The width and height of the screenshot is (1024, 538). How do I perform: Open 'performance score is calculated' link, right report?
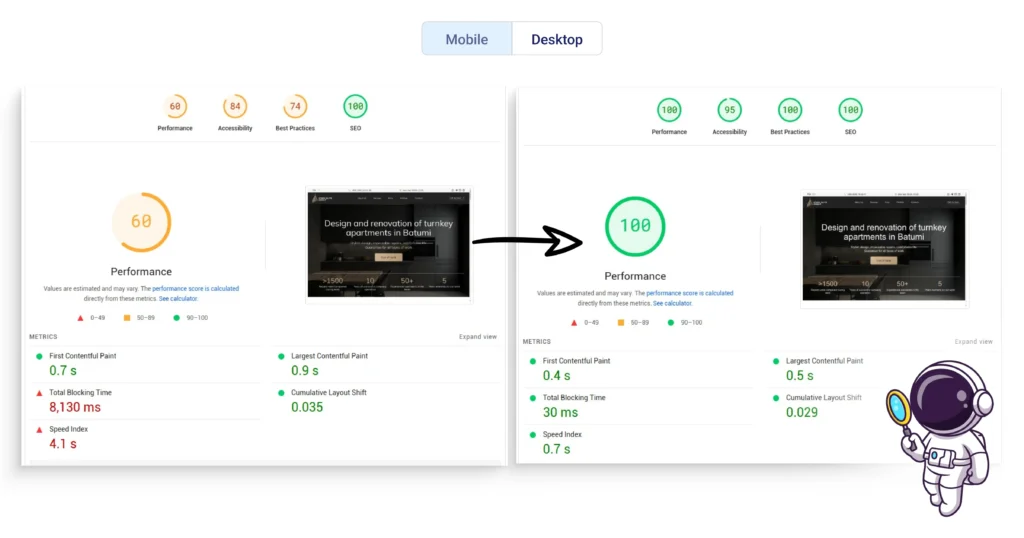point(689,293)
